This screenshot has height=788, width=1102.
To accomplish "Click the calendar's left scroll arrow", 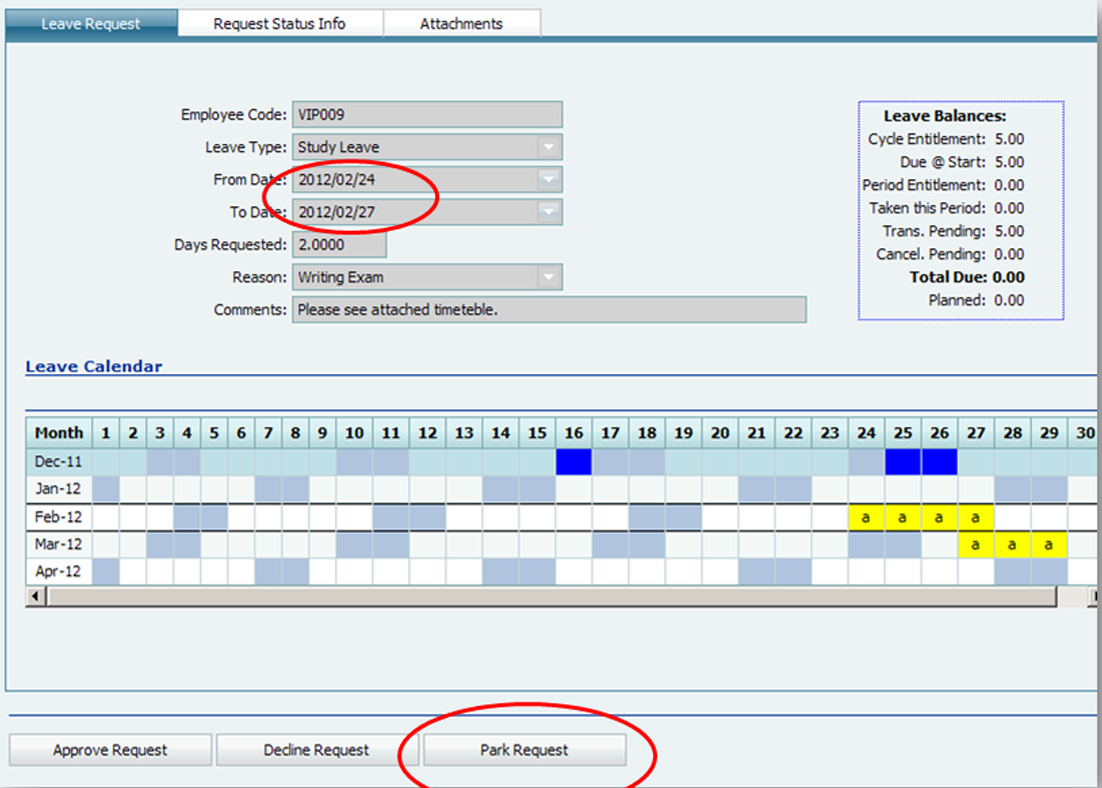I will click(x=36, y=596).
